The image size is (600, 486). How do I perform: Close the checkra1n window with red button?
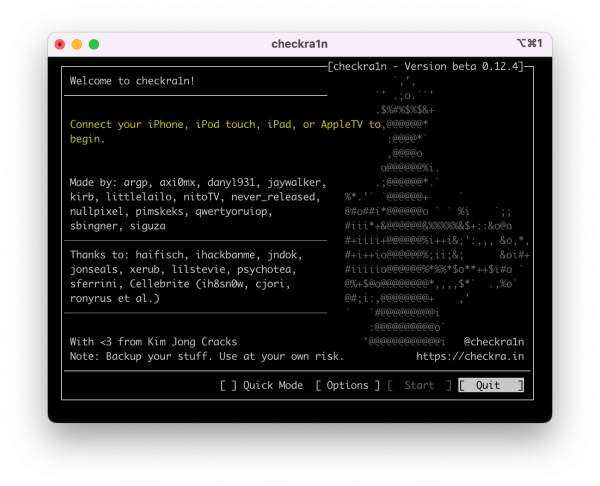tap(60, 44)
